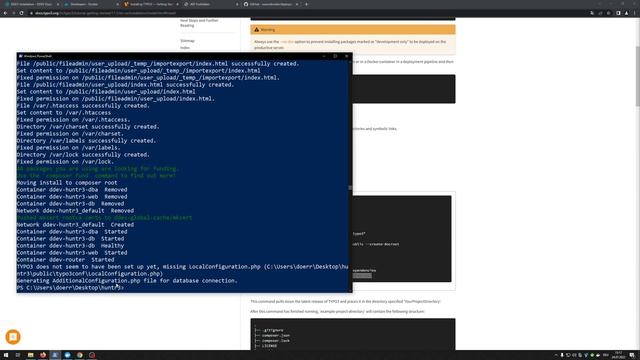
Task: Open the browser extensions puzzle icon
Action: [609, 13]
